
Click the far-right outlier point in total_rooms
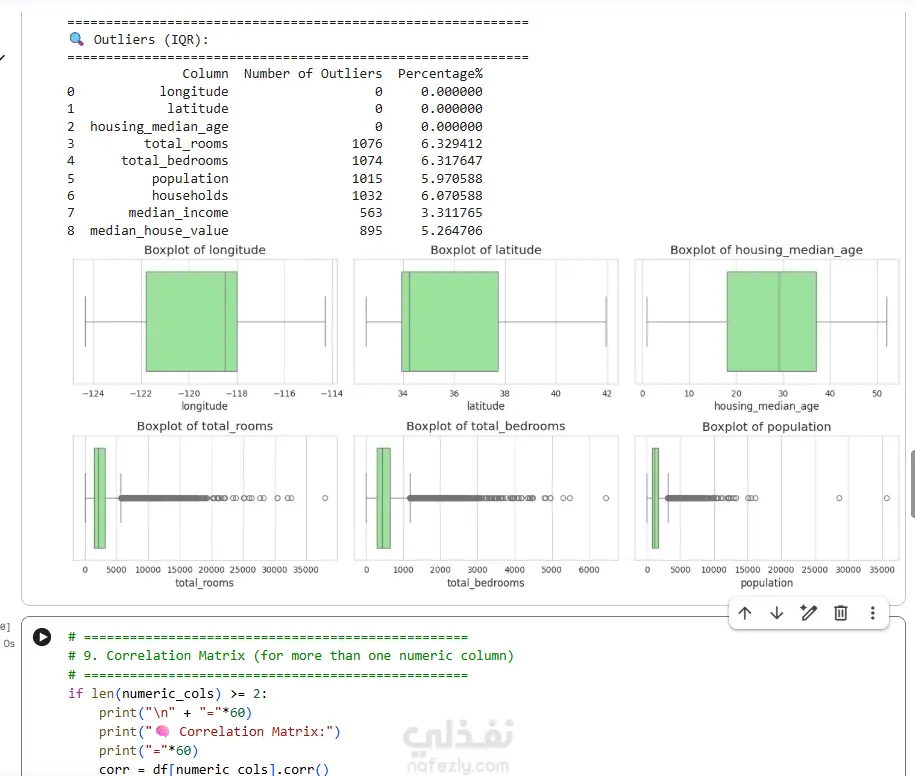pyautogui.click(x=325, y=498)
